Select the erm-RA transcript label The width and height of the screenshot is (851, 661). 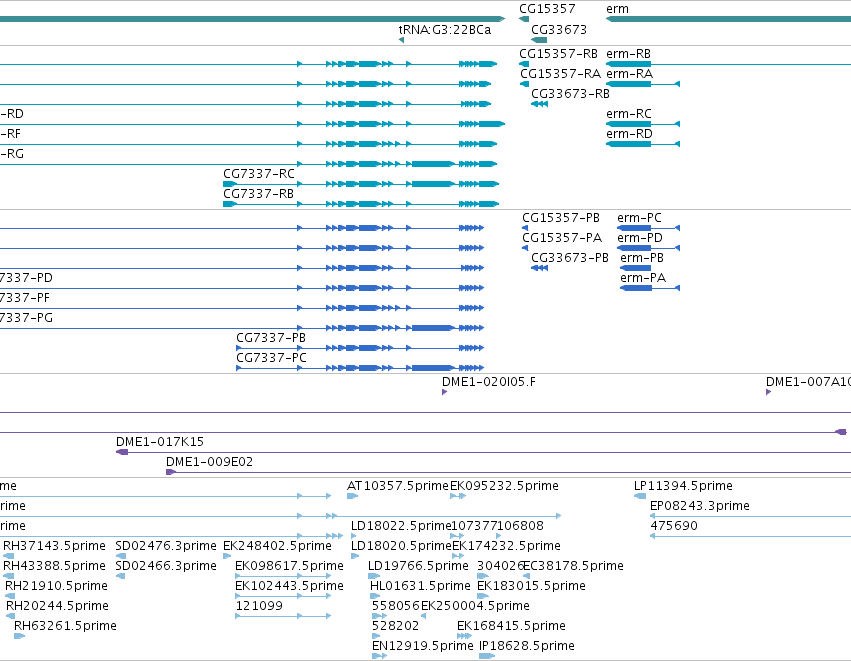pyautogui.click(x=630, y=74)
